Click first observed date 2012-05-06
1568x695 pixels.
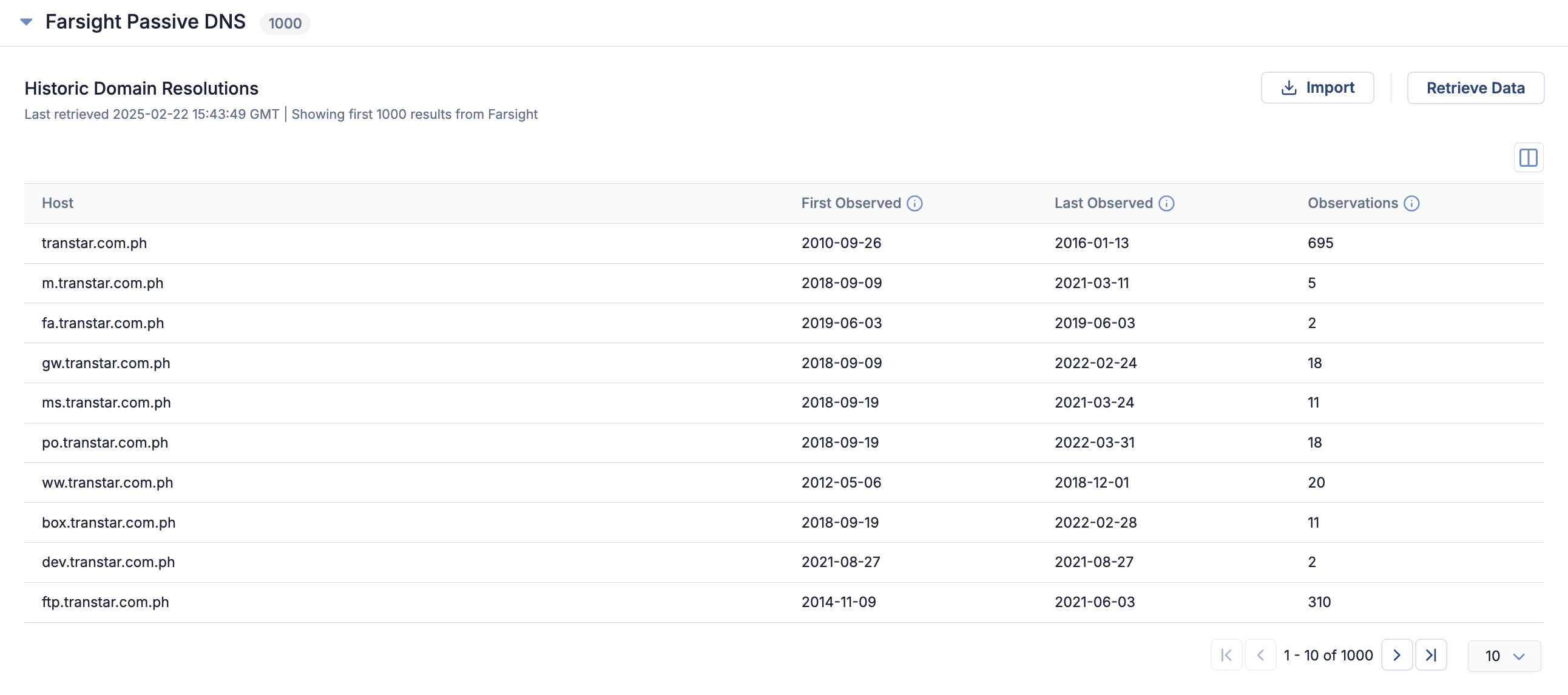(x=841, y=483)
